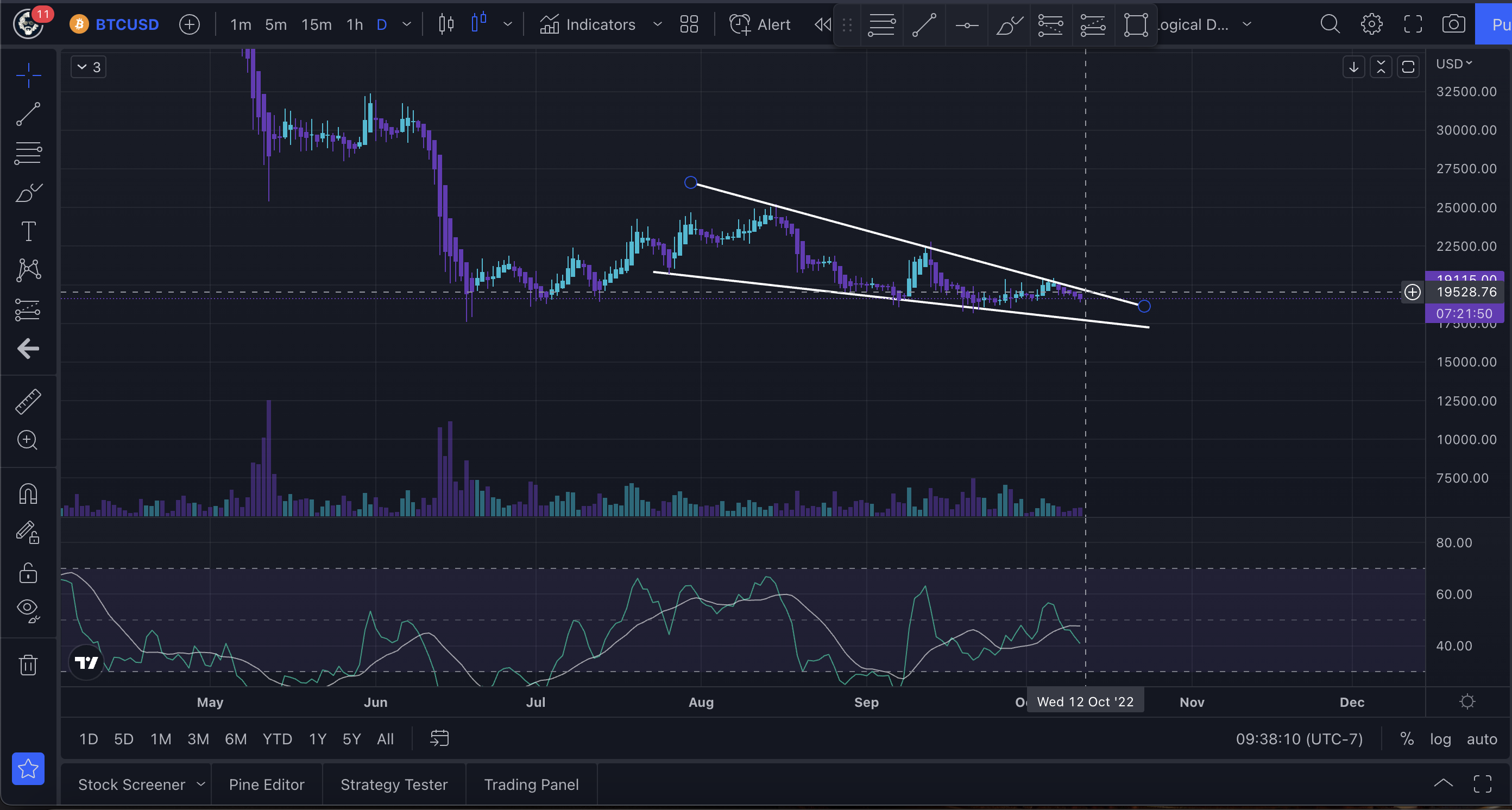Screen dimensions: 1512x810
Task: Open the indicator templates grid icon
Action: click(x=689, y=24)
